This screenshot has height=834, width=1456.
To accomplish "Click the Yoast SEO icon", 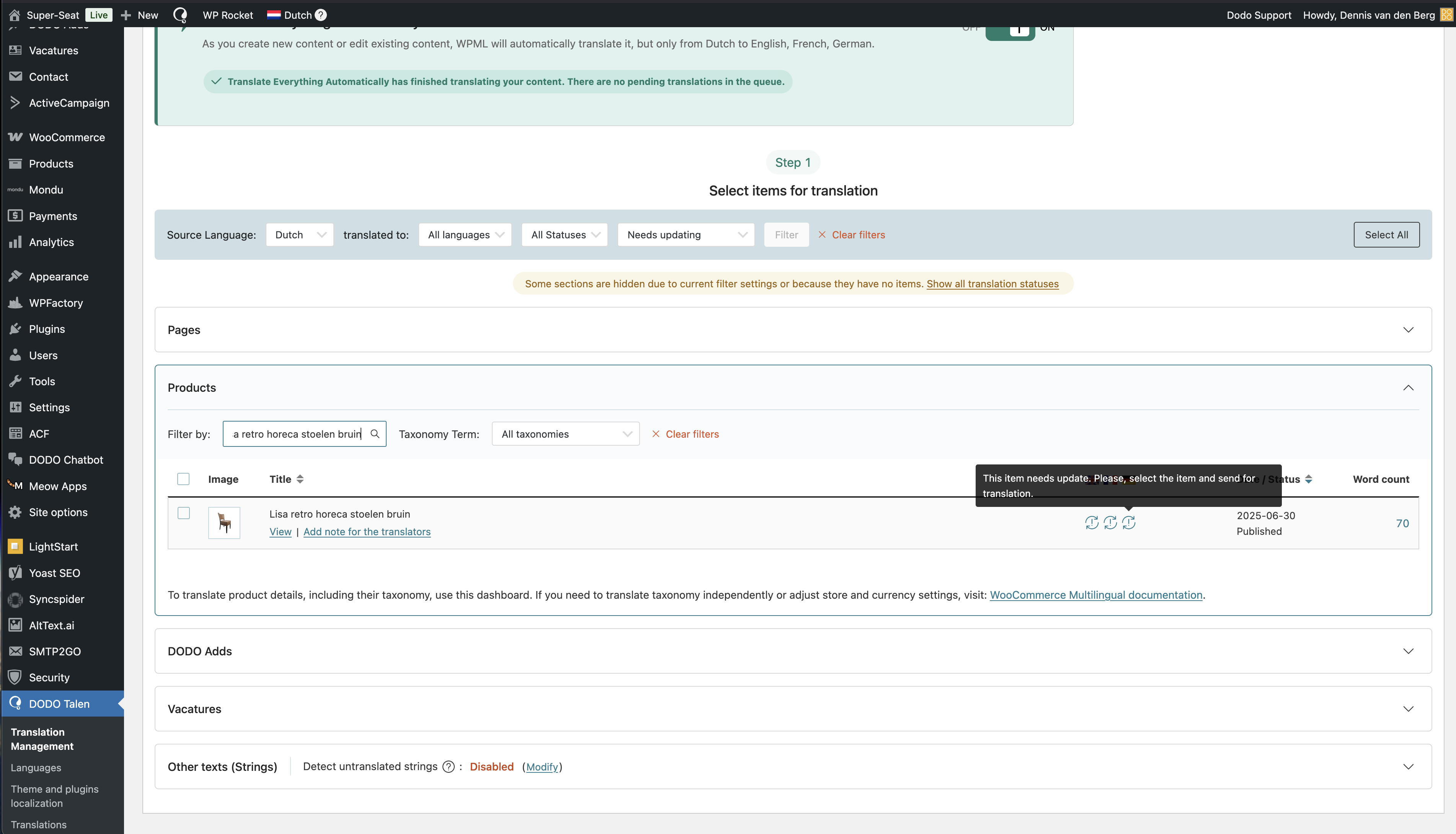I will click(x=15, y=572).
